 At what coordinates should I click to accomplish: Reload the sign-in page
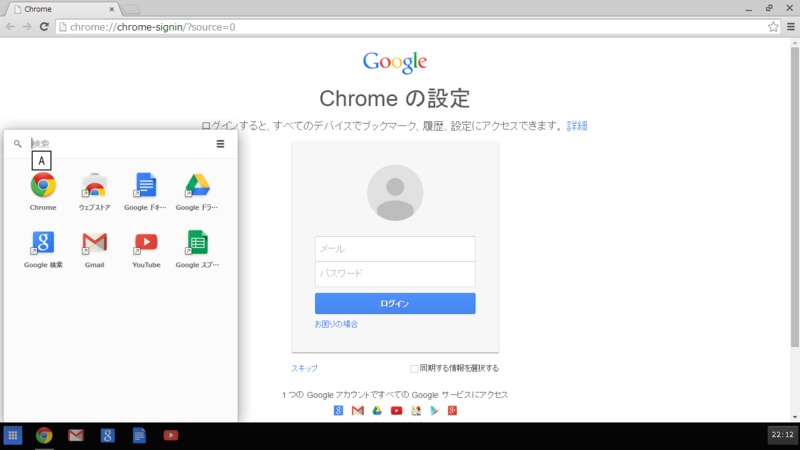pyautogui.click(x=44, y=27)
